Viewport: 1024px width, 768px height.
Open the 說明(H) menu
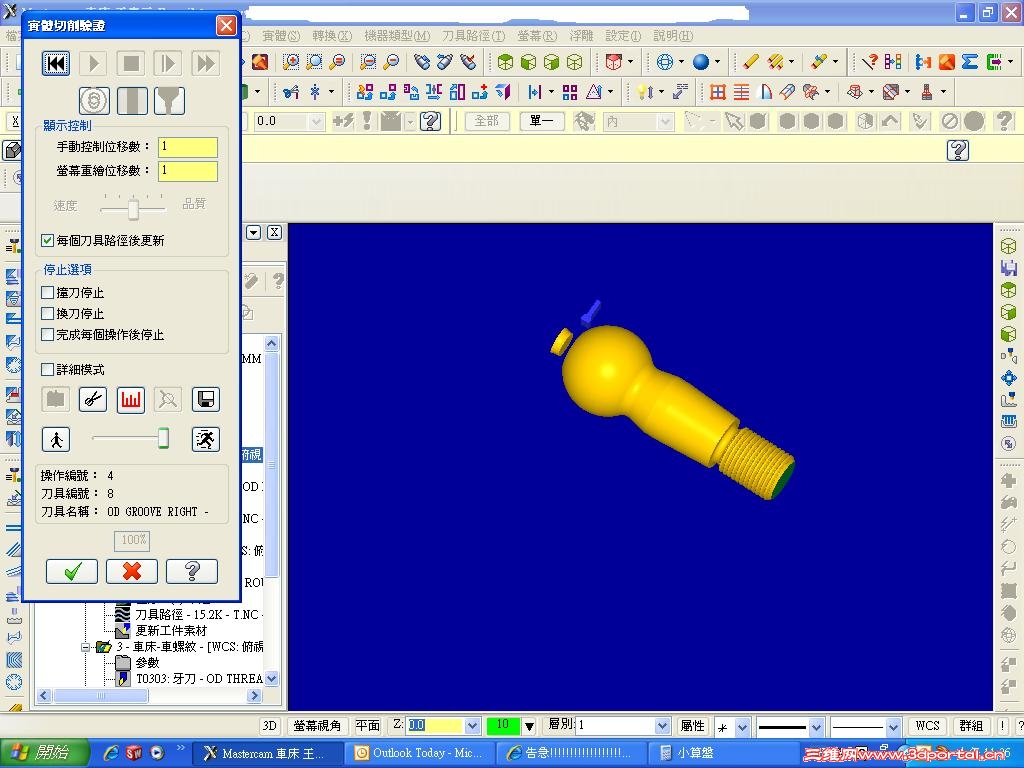click(x=673, y=36)
